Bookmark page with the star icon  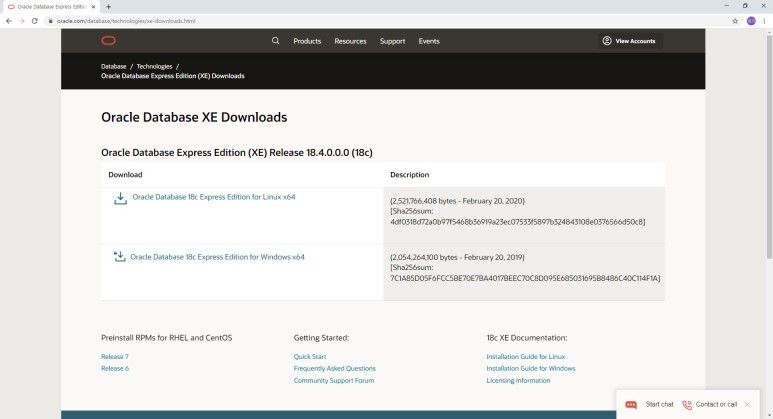pos(735,21)
